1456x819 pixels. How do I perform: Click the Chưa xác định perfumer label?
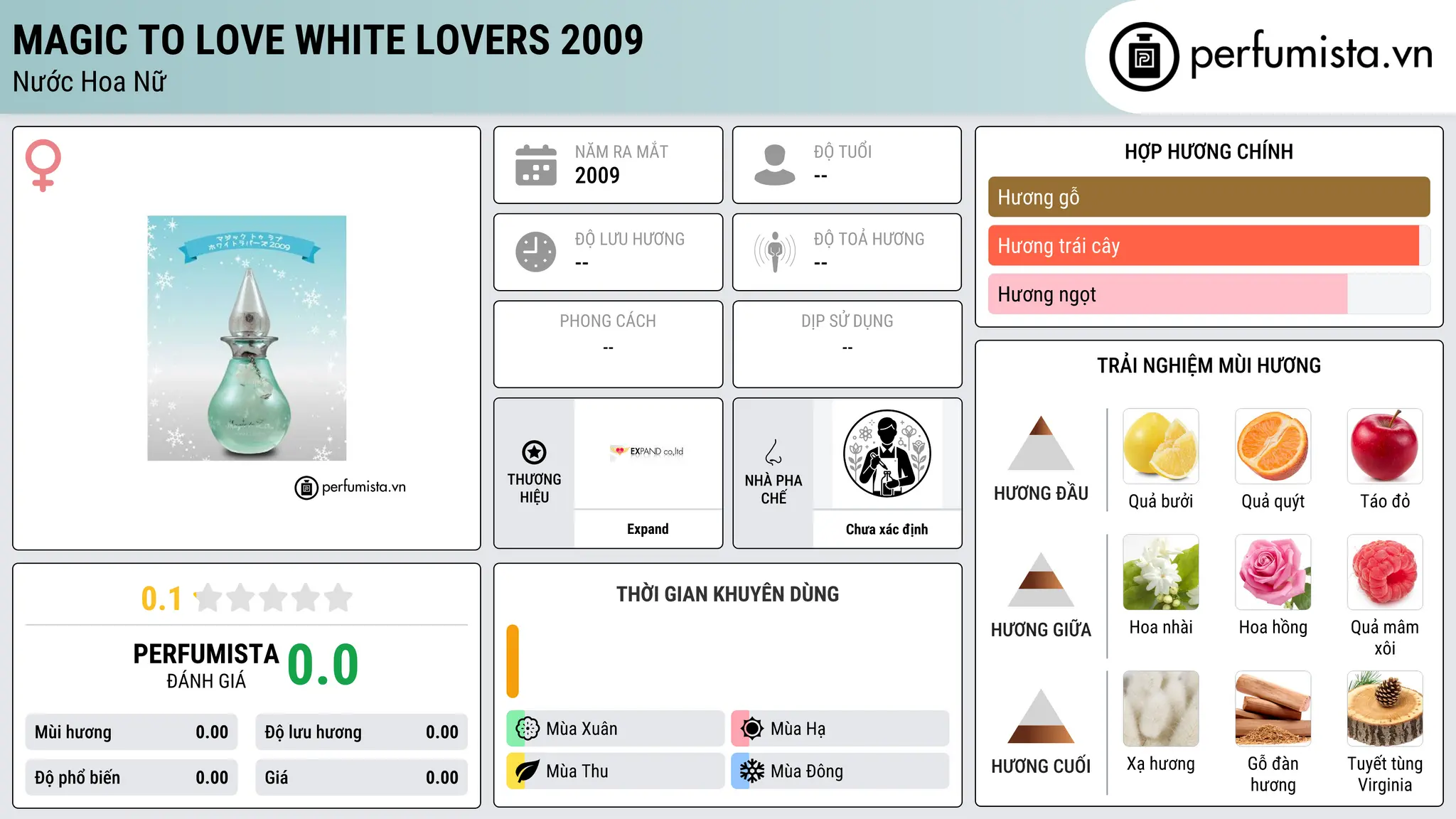pyautogui.click(x=887, y=529)
